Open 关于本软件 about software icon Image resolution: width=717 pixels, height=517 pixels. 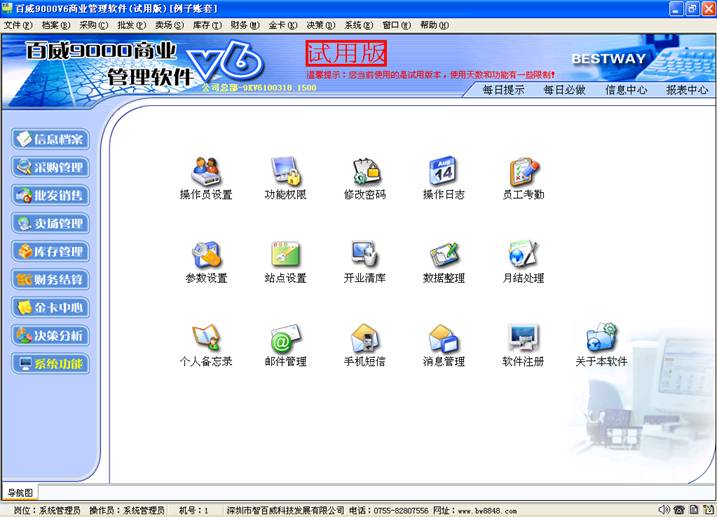tap(602, 338)
